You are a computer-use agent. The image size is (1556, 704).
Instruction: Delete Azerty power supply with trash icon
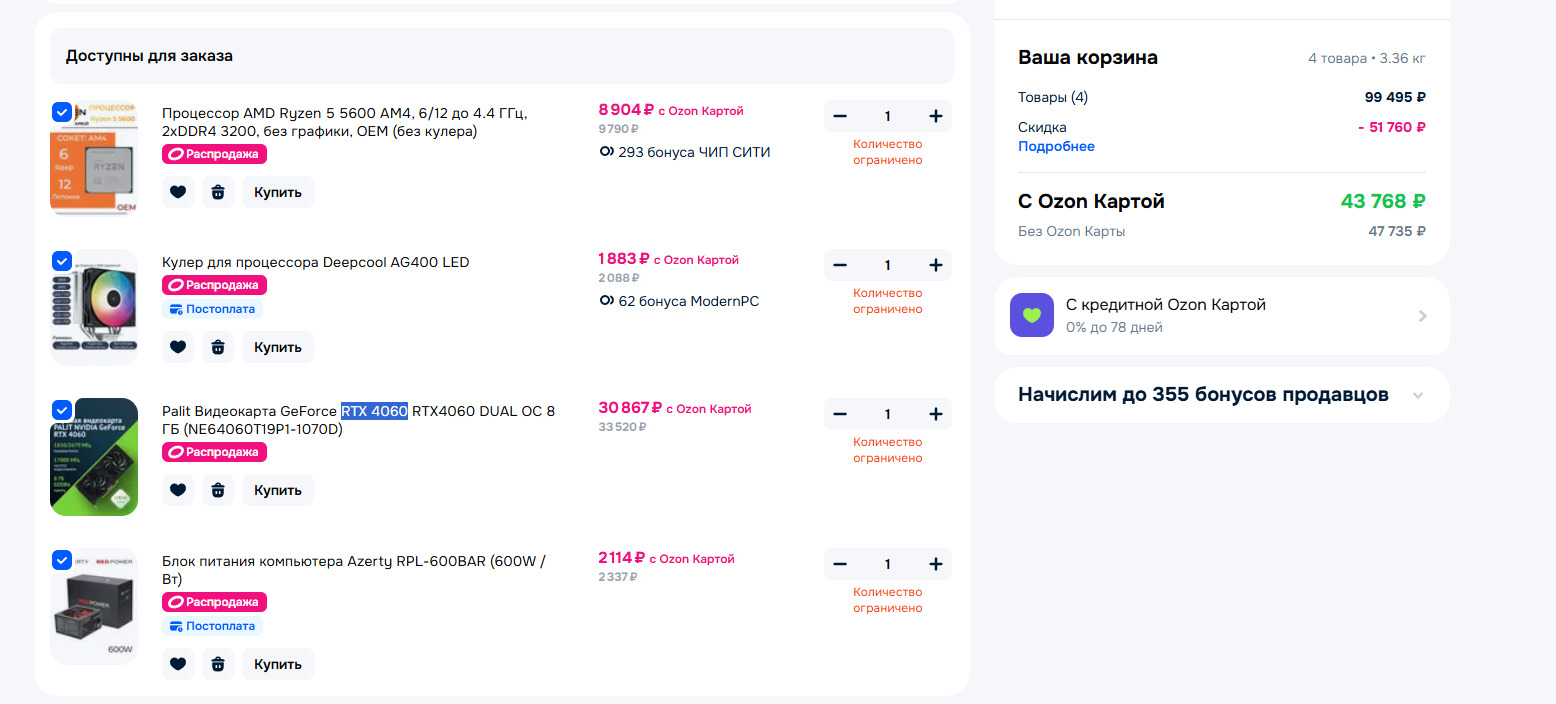[218, 664]
